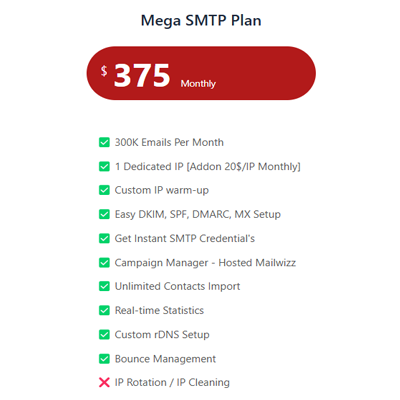Click the check icon next to 1 Dedicated IP

coord(104,166)
